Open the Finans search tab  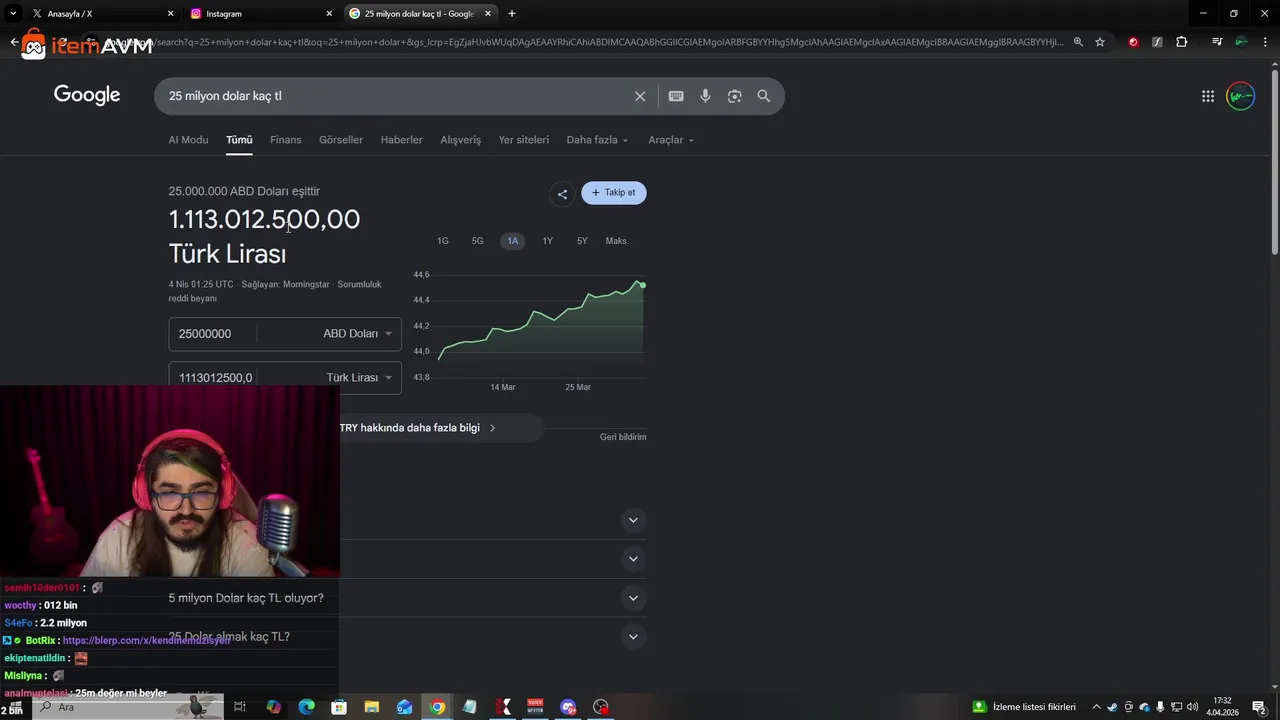[x=285, y=140]
